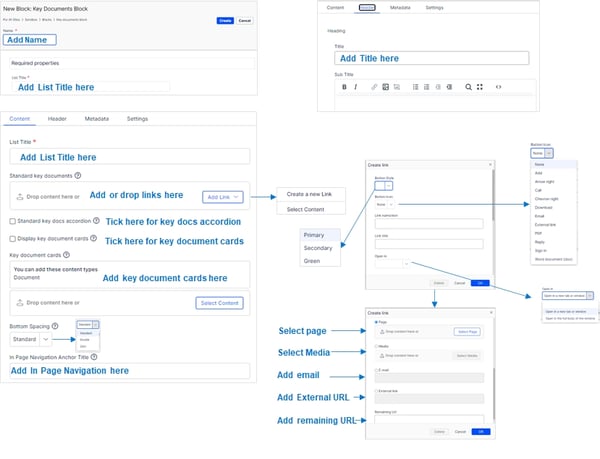Open help icon beside Key document cards label
The height and width of the screenshot is (459, 600).
[66, 255]
